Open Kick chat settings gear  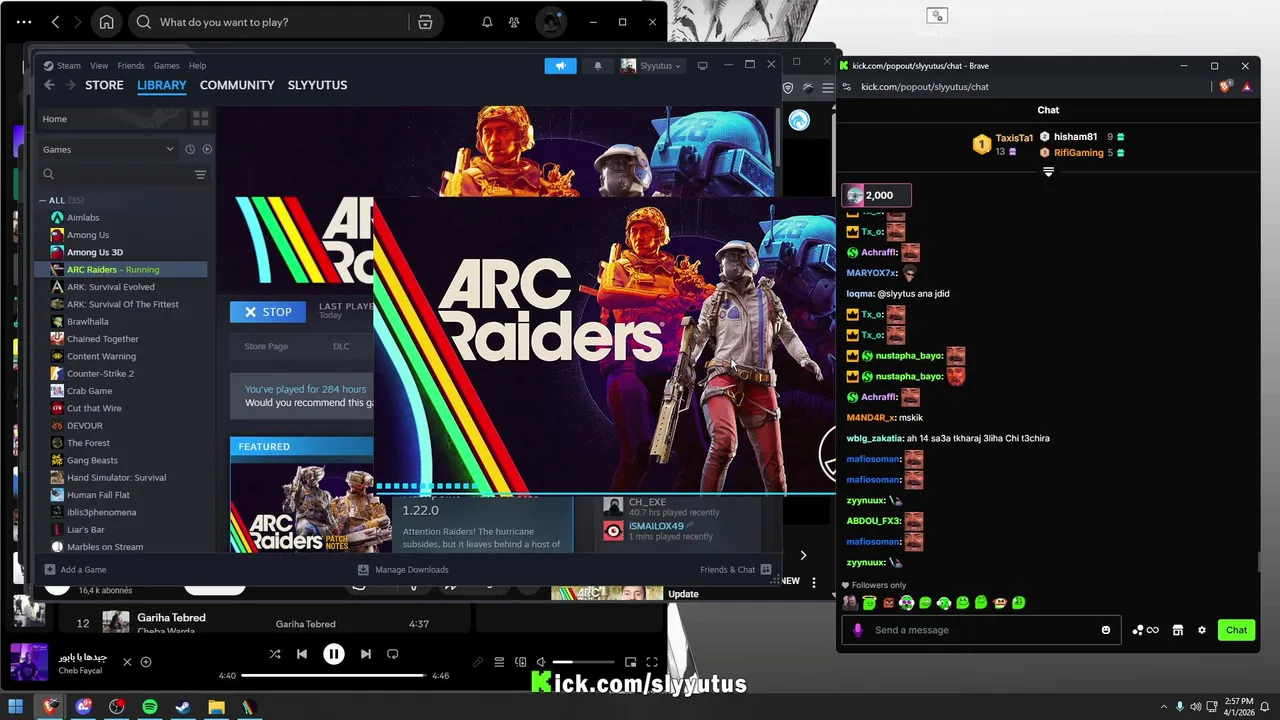point(1202,630)
